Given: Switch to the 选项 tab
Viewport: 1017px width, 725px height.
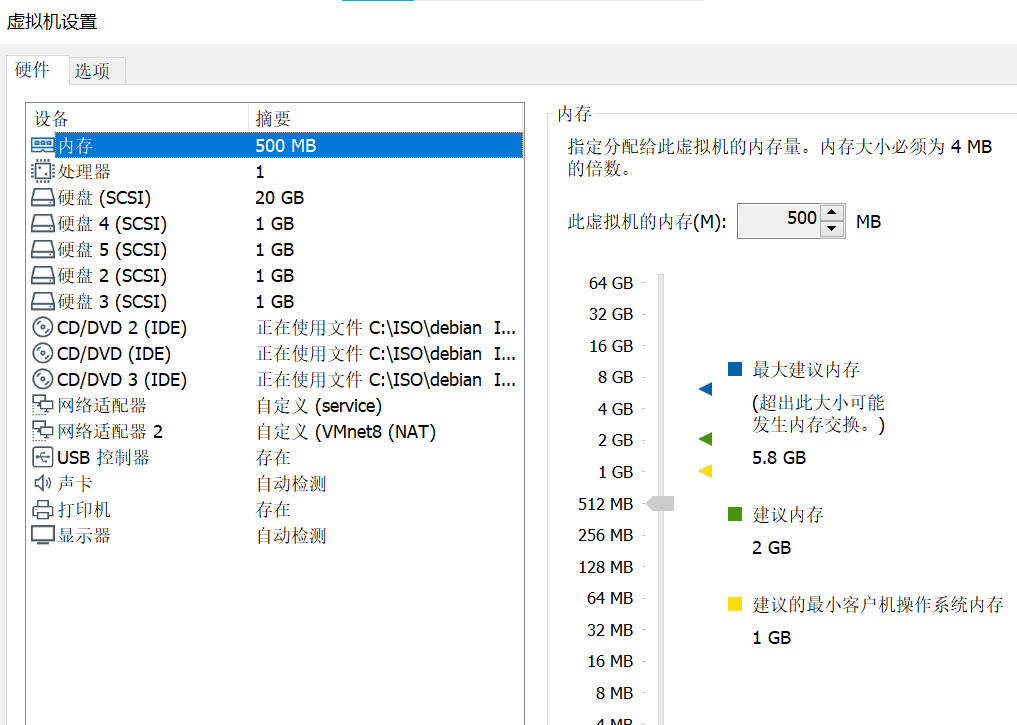Looking at the screenshot, I should [x=92, y=71].
